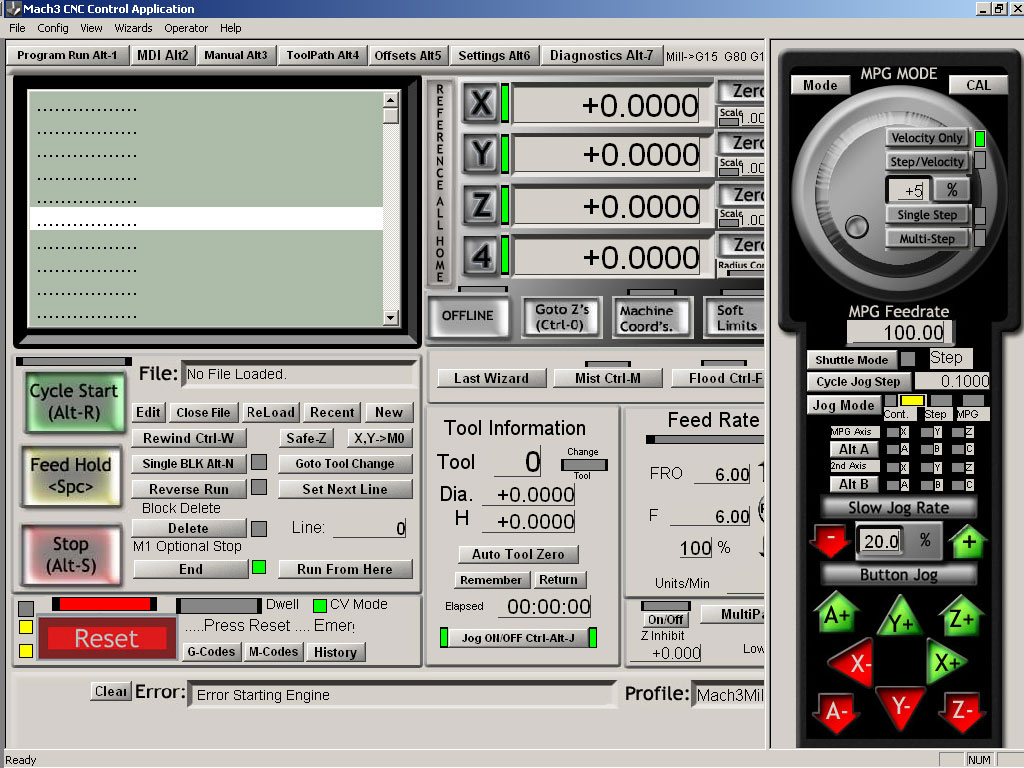Open the File menu
Screen dimensions: 1024x768
(x=17, y=28)
